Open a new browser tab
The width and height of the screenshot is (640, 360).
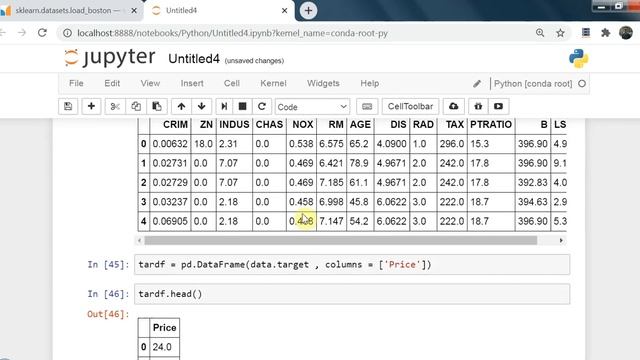point(308,11)
